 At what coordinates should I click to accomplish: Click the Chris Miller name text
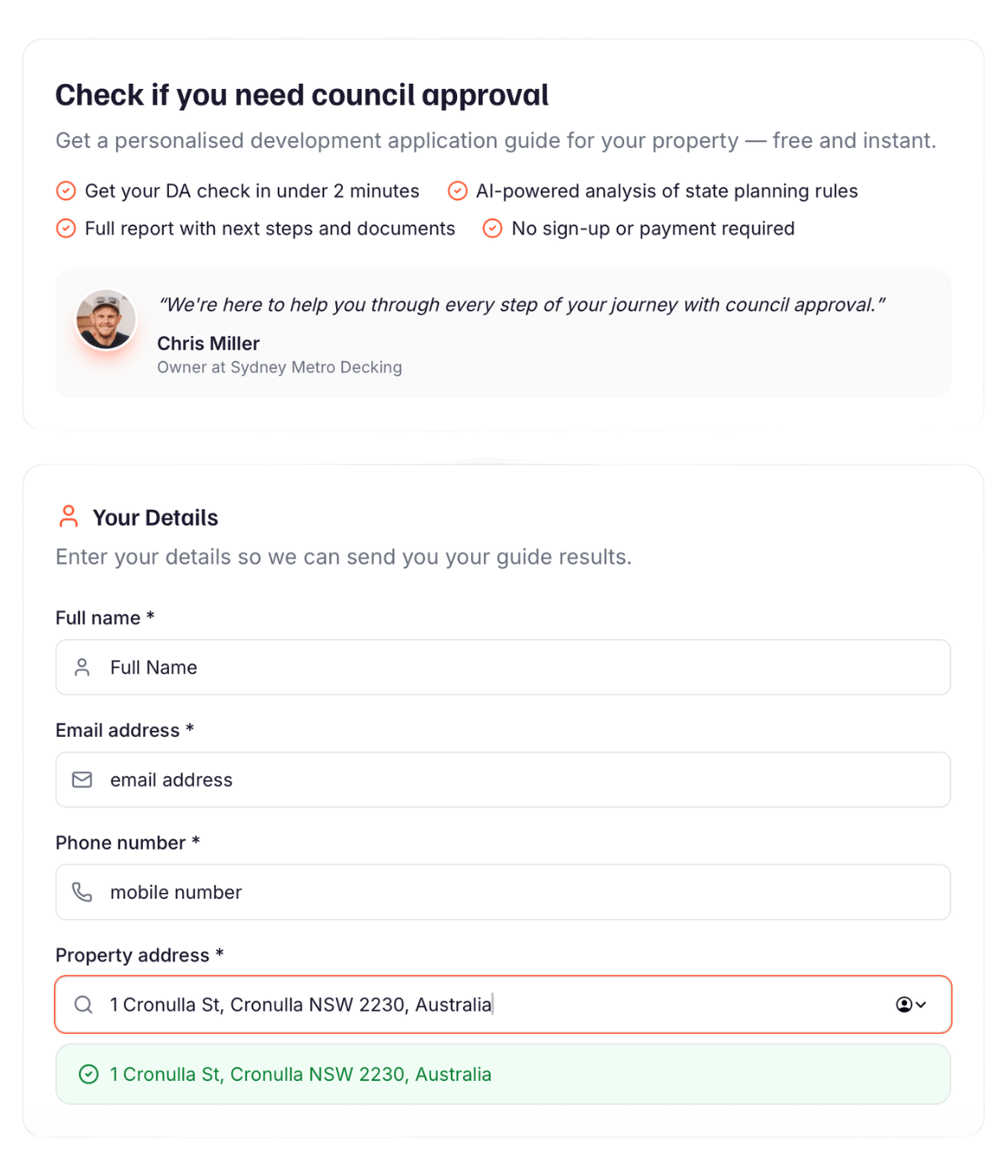(x=208, y=344)
